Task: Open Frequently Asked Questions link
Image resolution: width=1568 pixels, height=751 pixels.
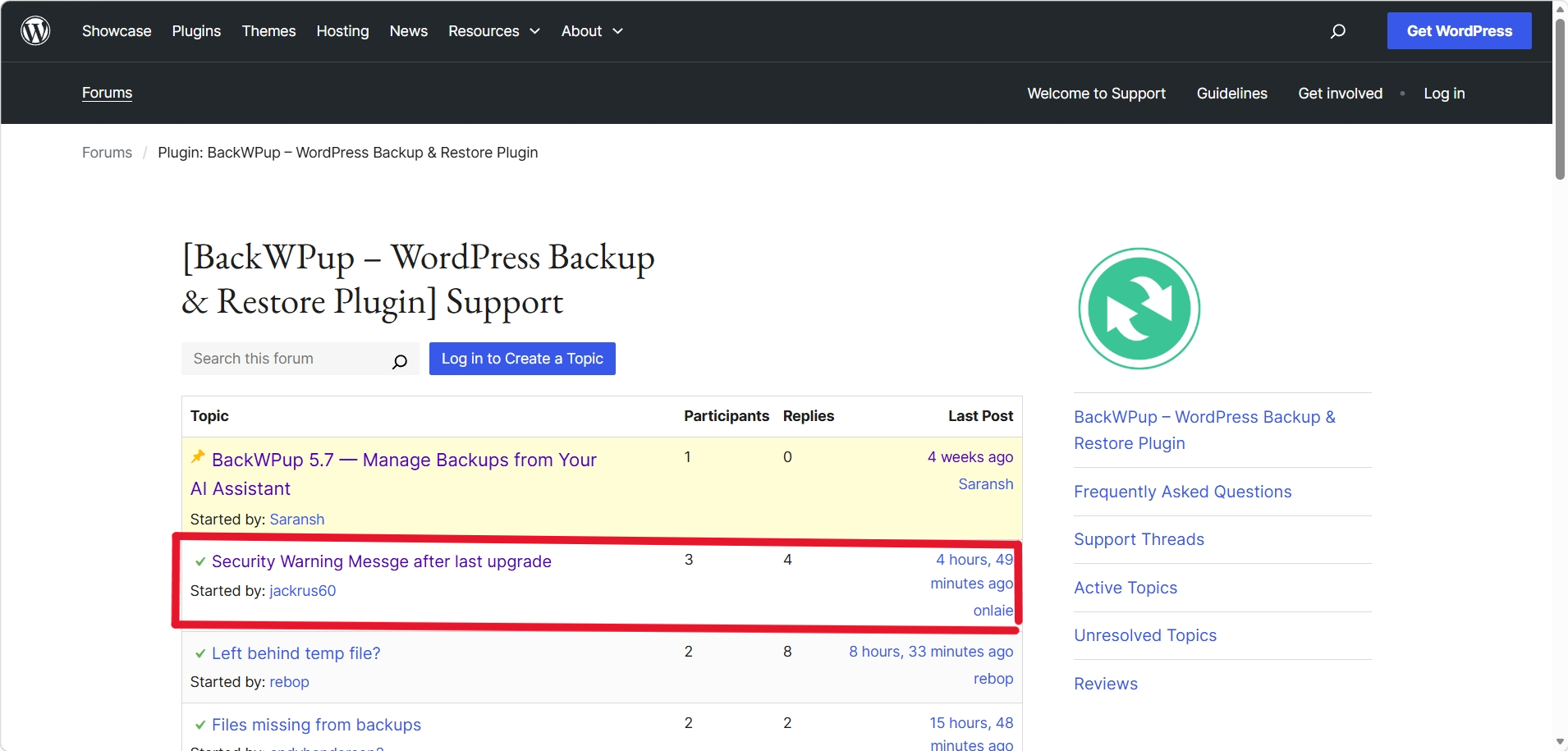Action: tap(1183, 492)
